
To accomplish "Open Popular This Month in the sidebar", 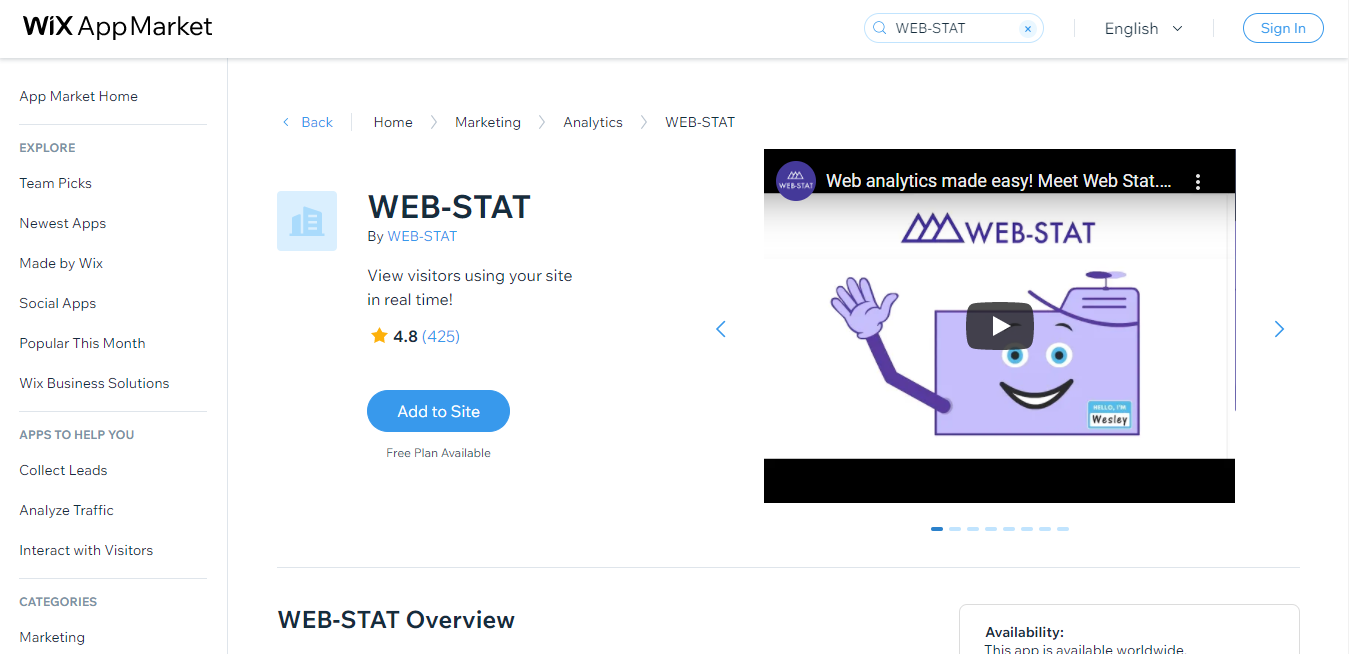I will [83, 343].
